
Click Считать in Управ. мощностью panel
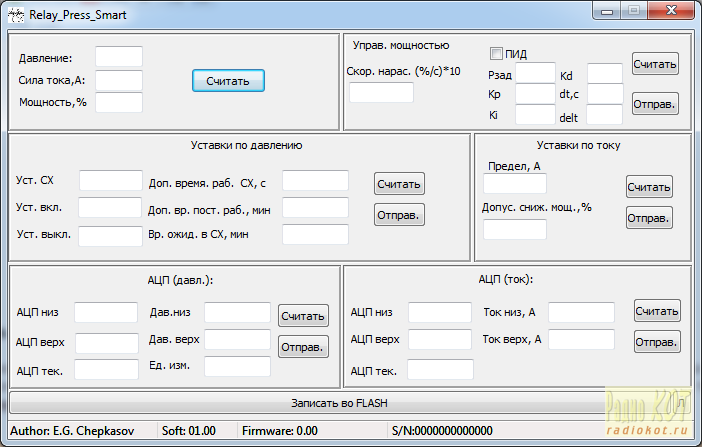pyautogui.click(x=655, y=64)
